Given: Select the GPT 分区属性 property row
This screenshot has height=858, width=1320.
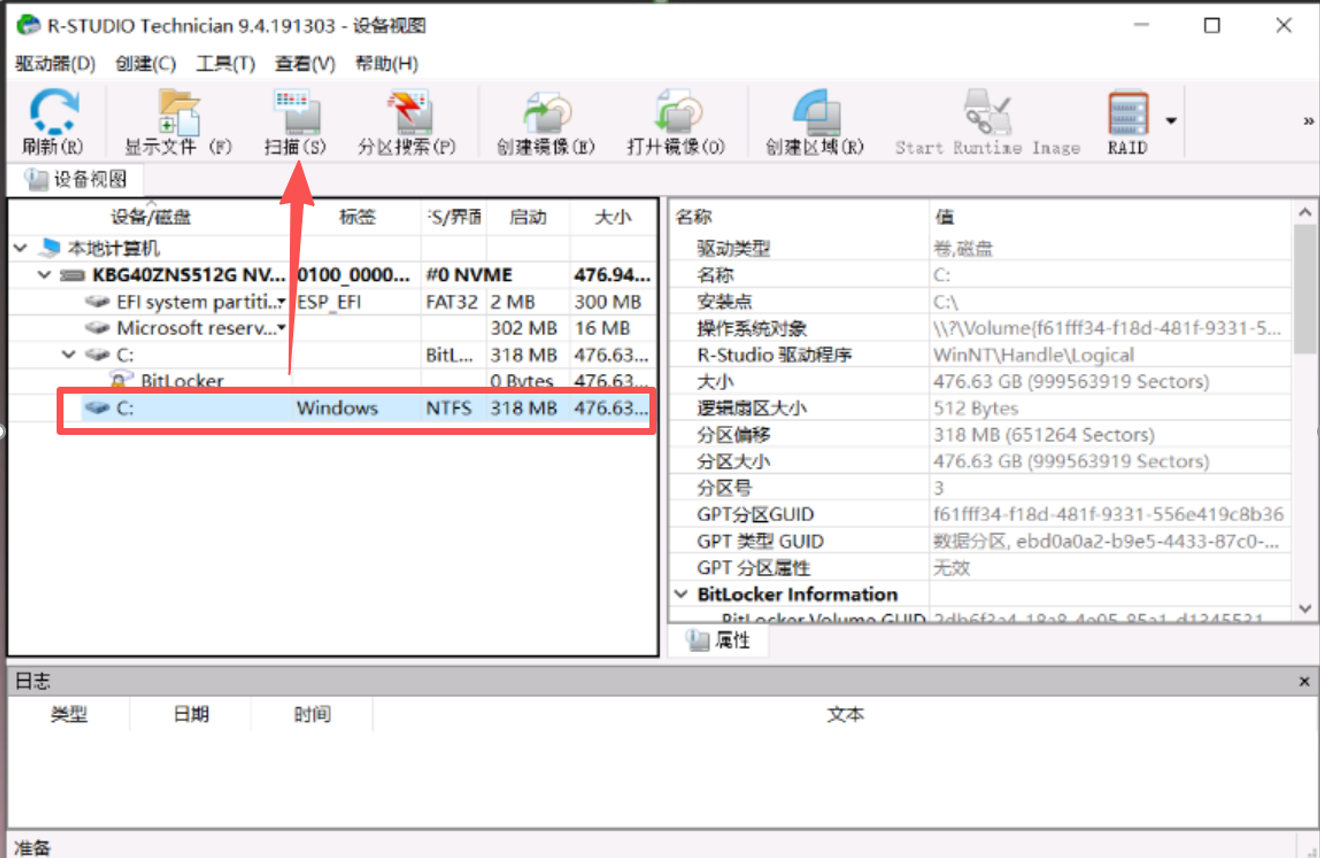Looking at the screenshot, I should coord(981,568).
